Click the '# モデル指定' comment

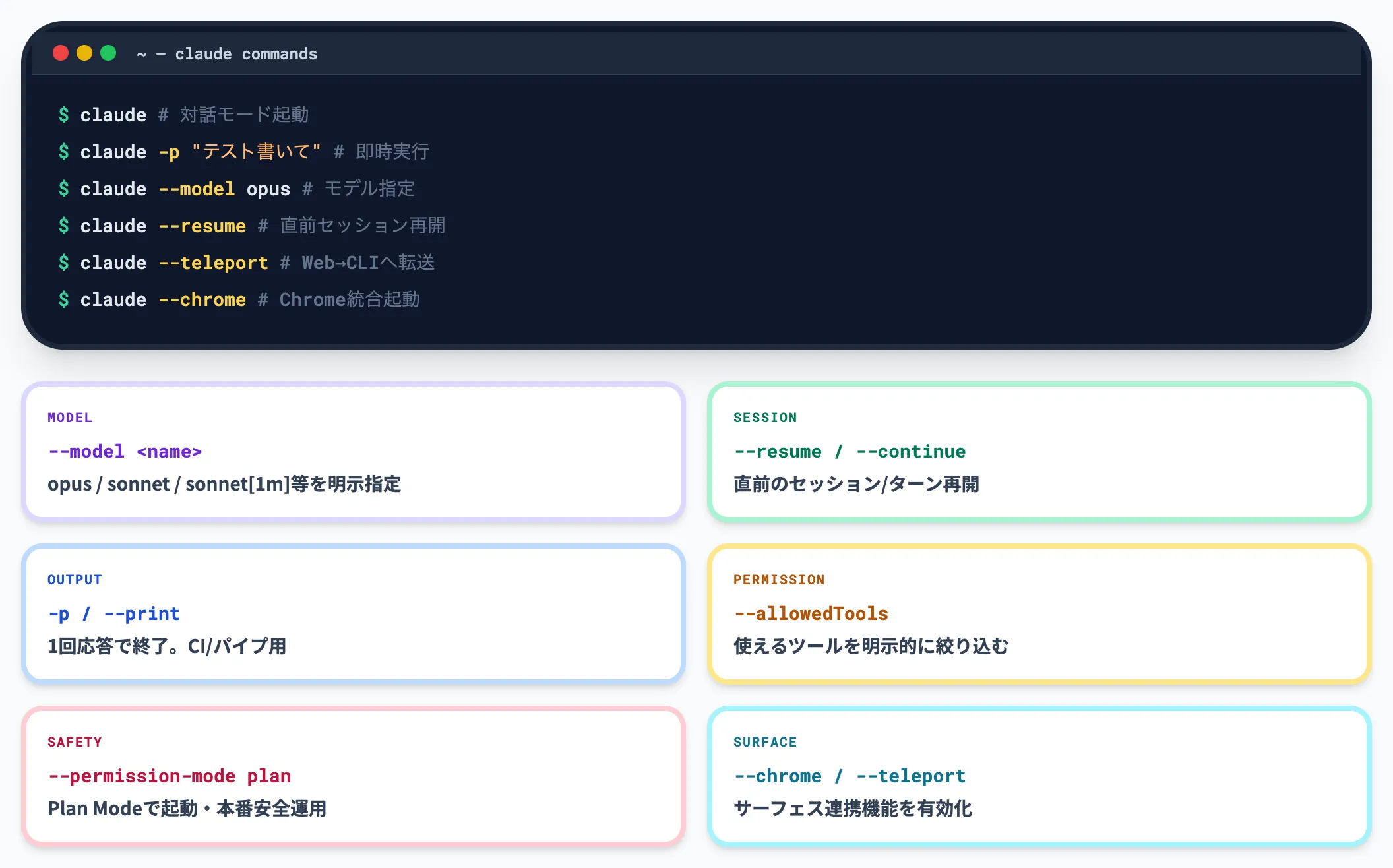[x=359, y=189]
